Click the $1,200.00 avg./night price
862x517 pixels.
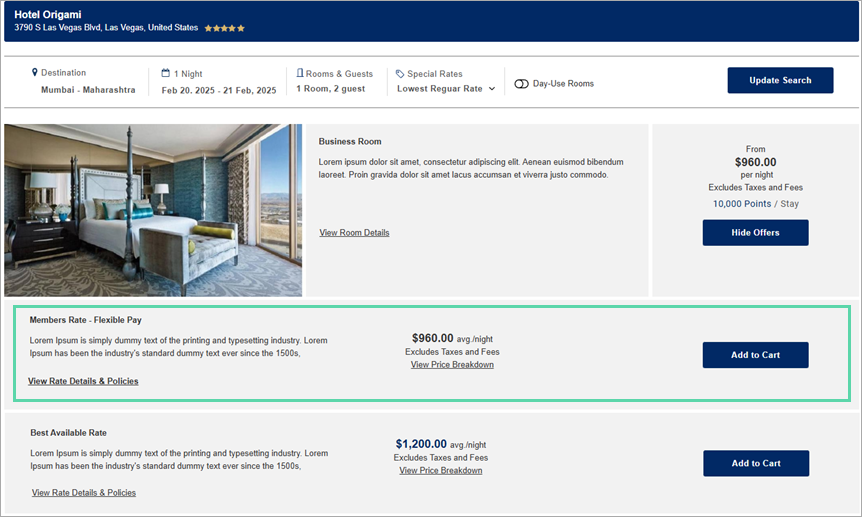pyautogui.click(x=440, y=444)
